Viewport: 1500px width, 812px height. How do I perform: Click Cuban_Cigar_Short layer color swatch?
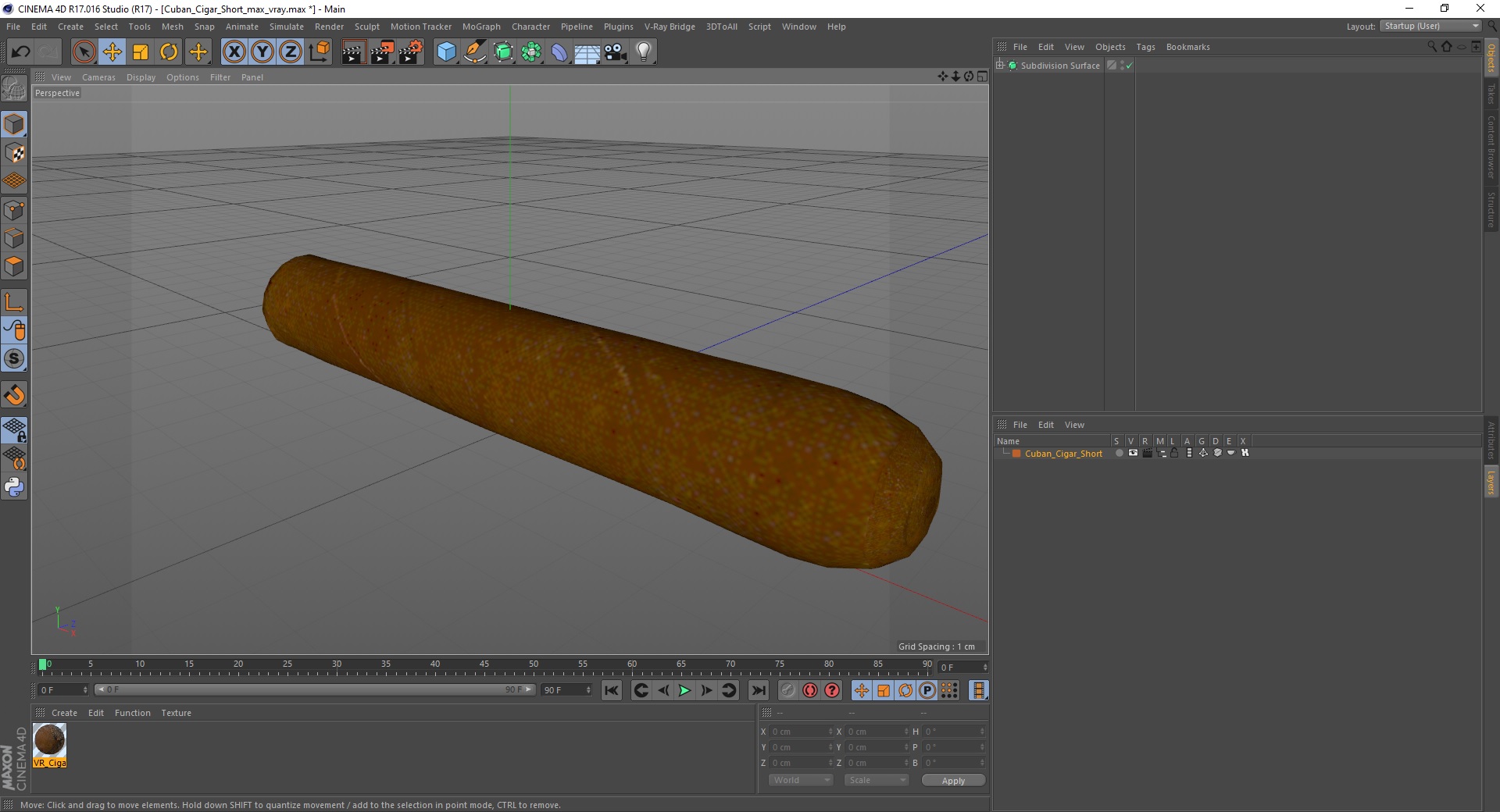point(1016,454)
